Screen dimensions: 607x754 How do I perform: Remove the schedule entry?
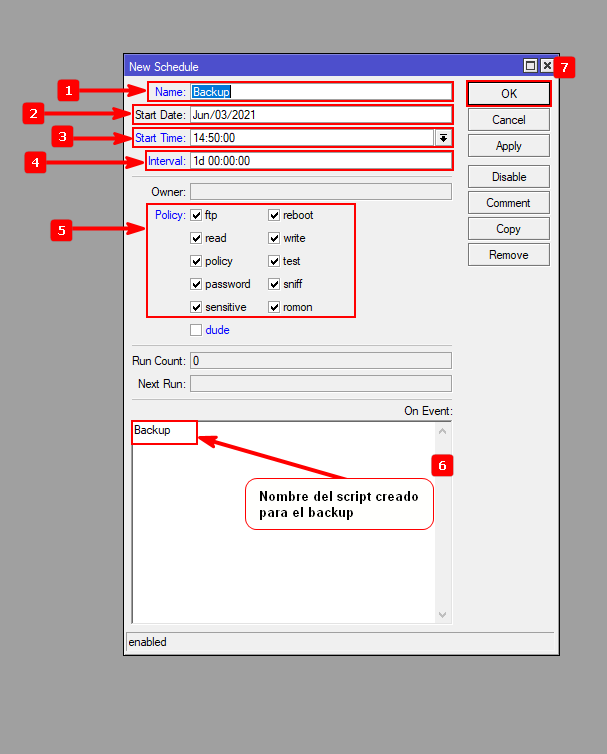coord(508,255)
